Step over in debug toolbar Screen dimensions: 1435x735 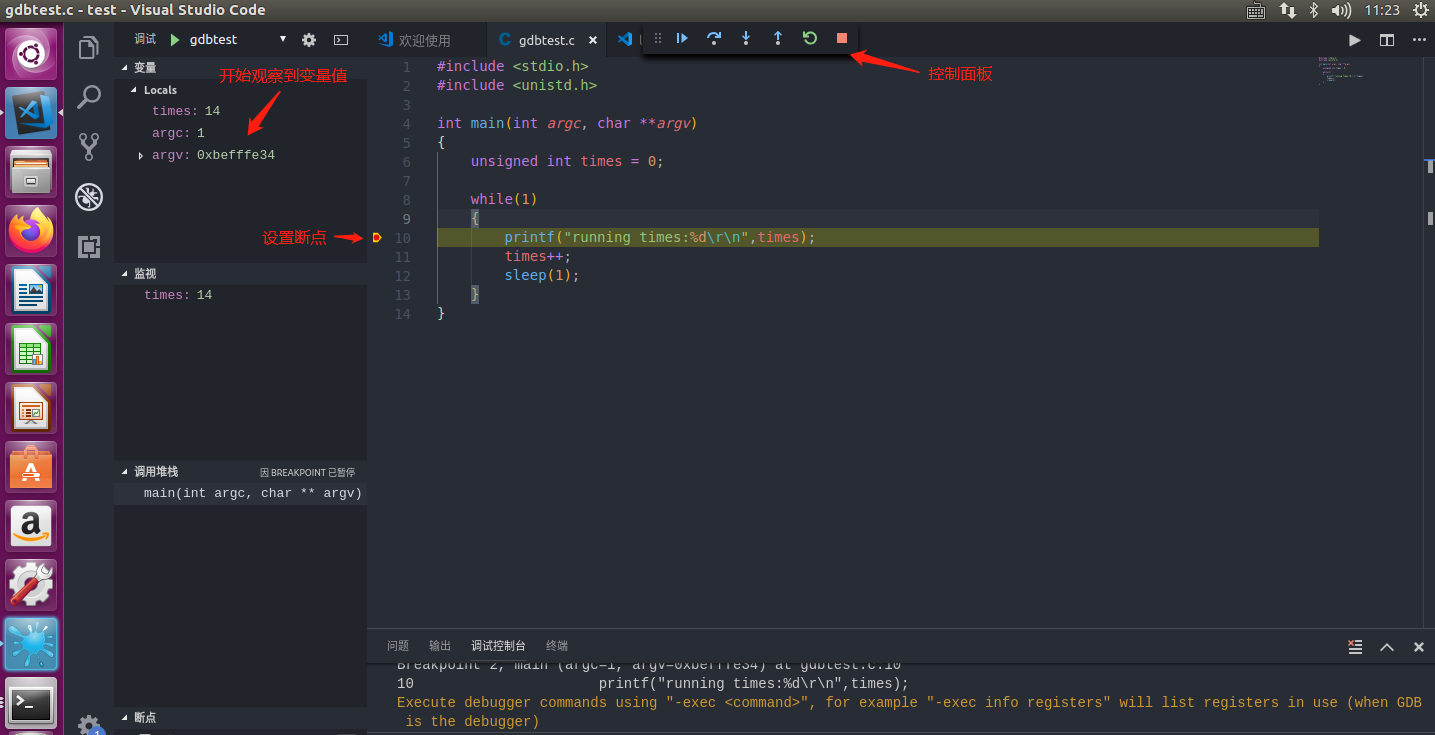click(x=714, y=38)
